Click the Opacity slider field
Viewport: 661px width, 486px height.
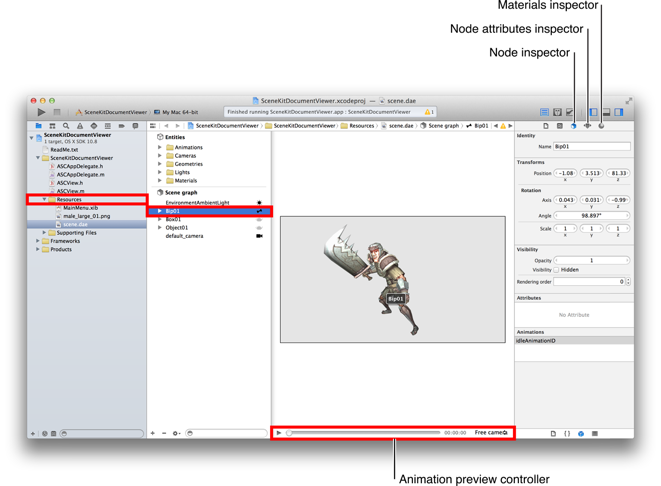coord(591,260)
